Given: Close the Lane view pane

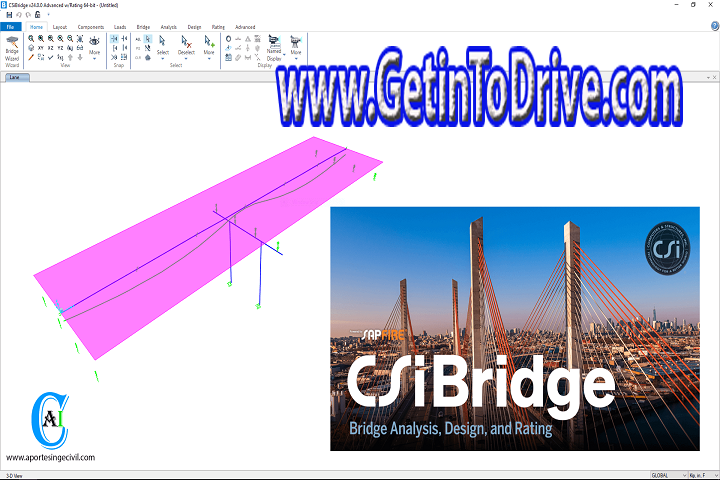Looking at the screenshot, I should coord(715,77).
